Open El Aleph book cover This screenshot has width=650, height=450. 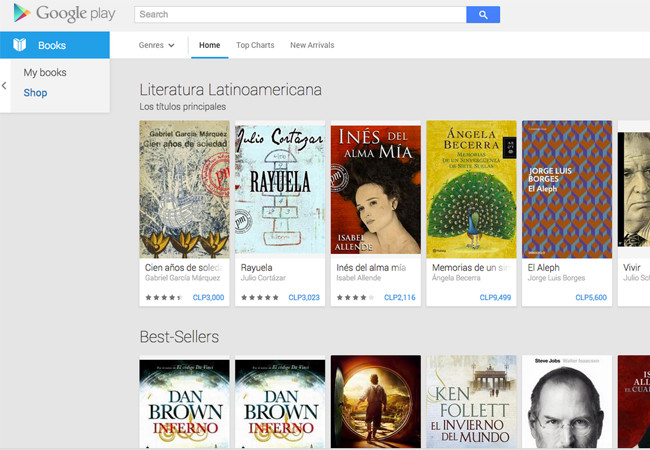567,189
